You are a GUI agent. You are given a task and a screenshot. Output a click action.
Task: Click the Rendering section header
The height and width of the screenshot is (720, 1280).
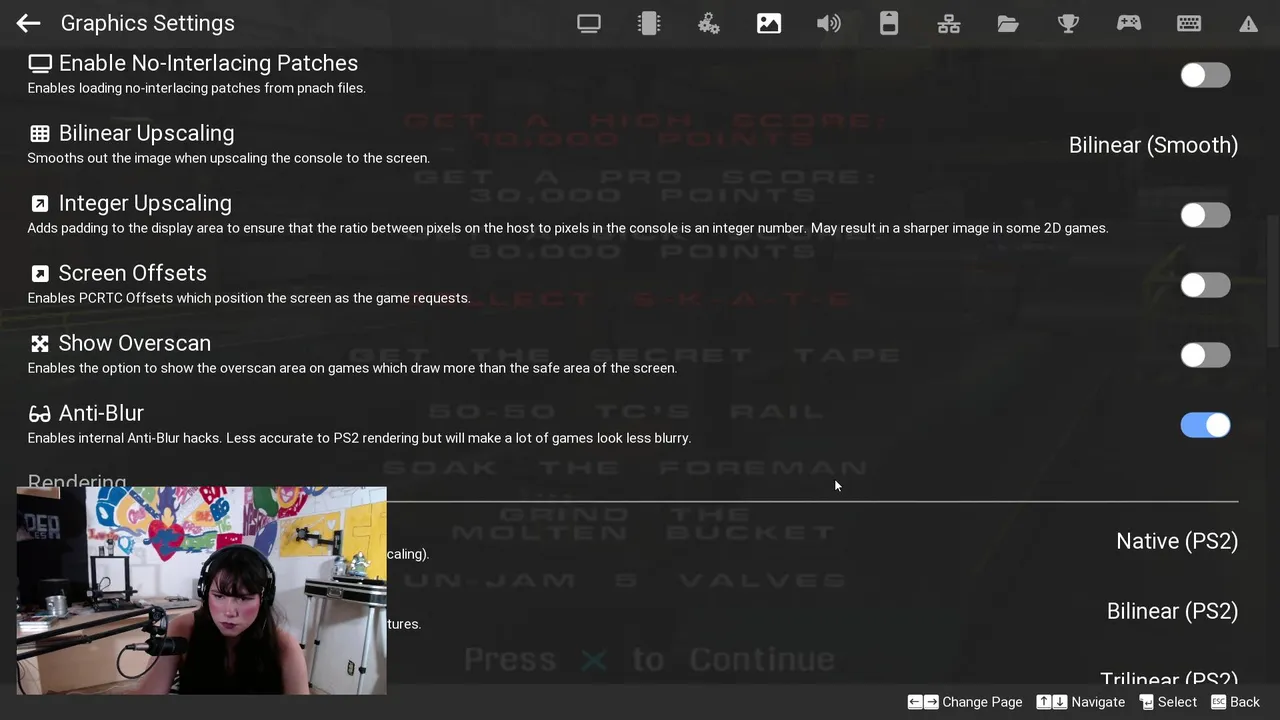[77, 481]
